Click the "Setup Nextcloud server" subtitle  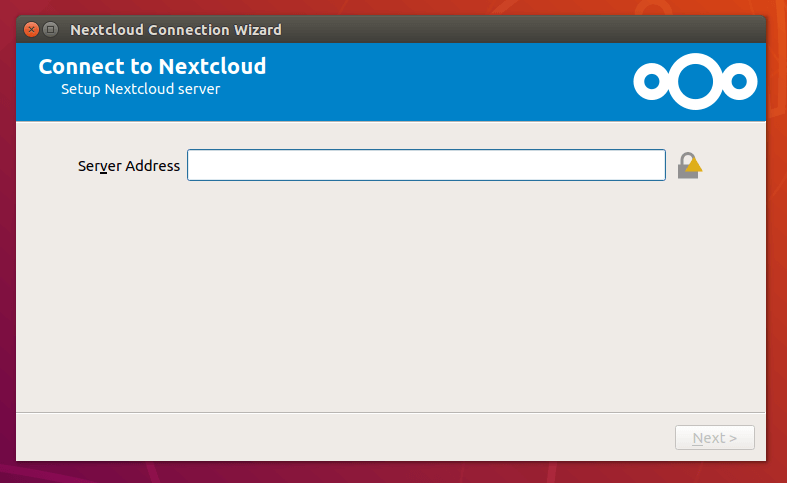(x=140, y=89)
